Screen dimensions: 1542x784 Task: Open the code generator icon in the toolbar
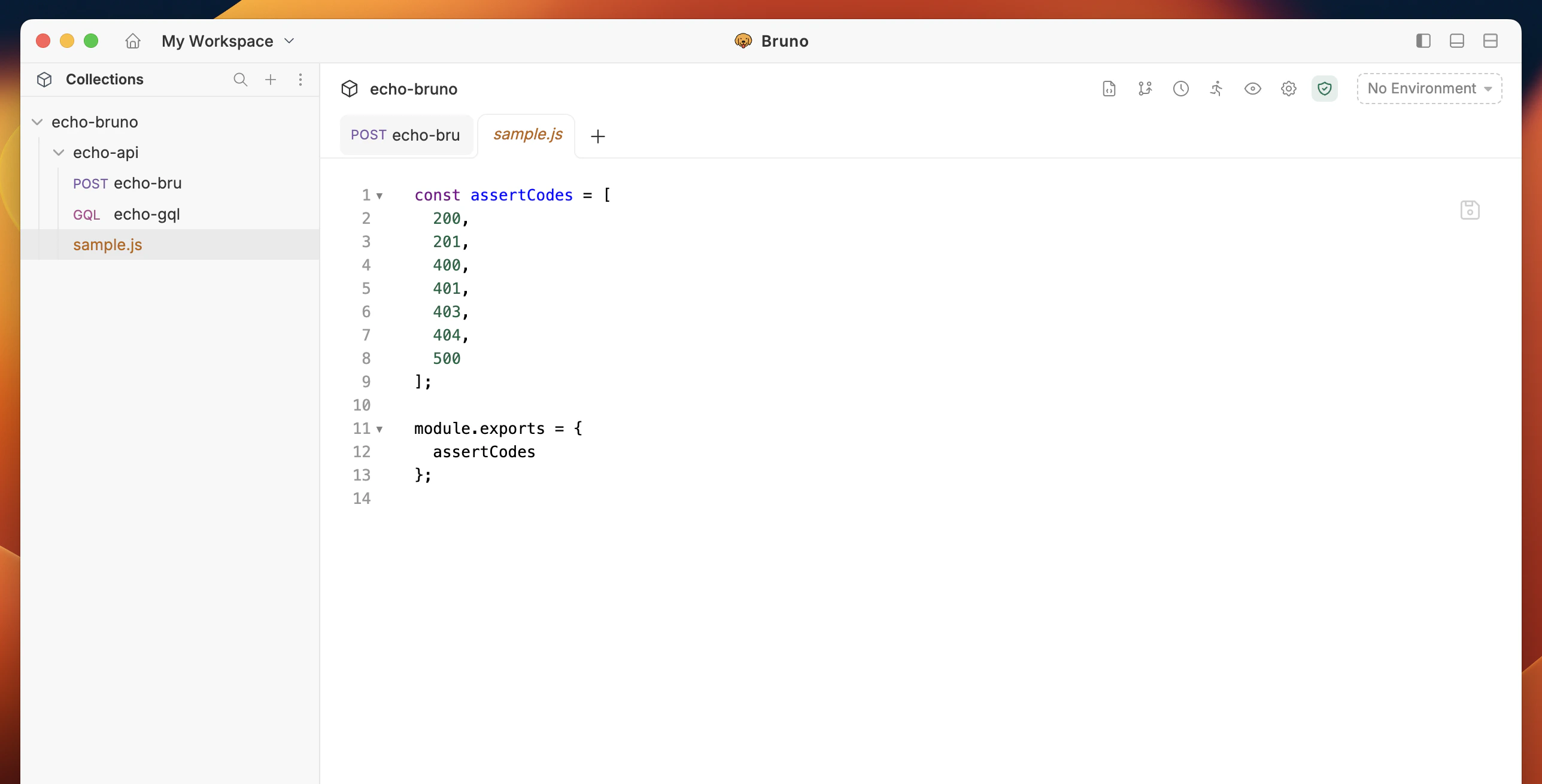[1109, 89]
